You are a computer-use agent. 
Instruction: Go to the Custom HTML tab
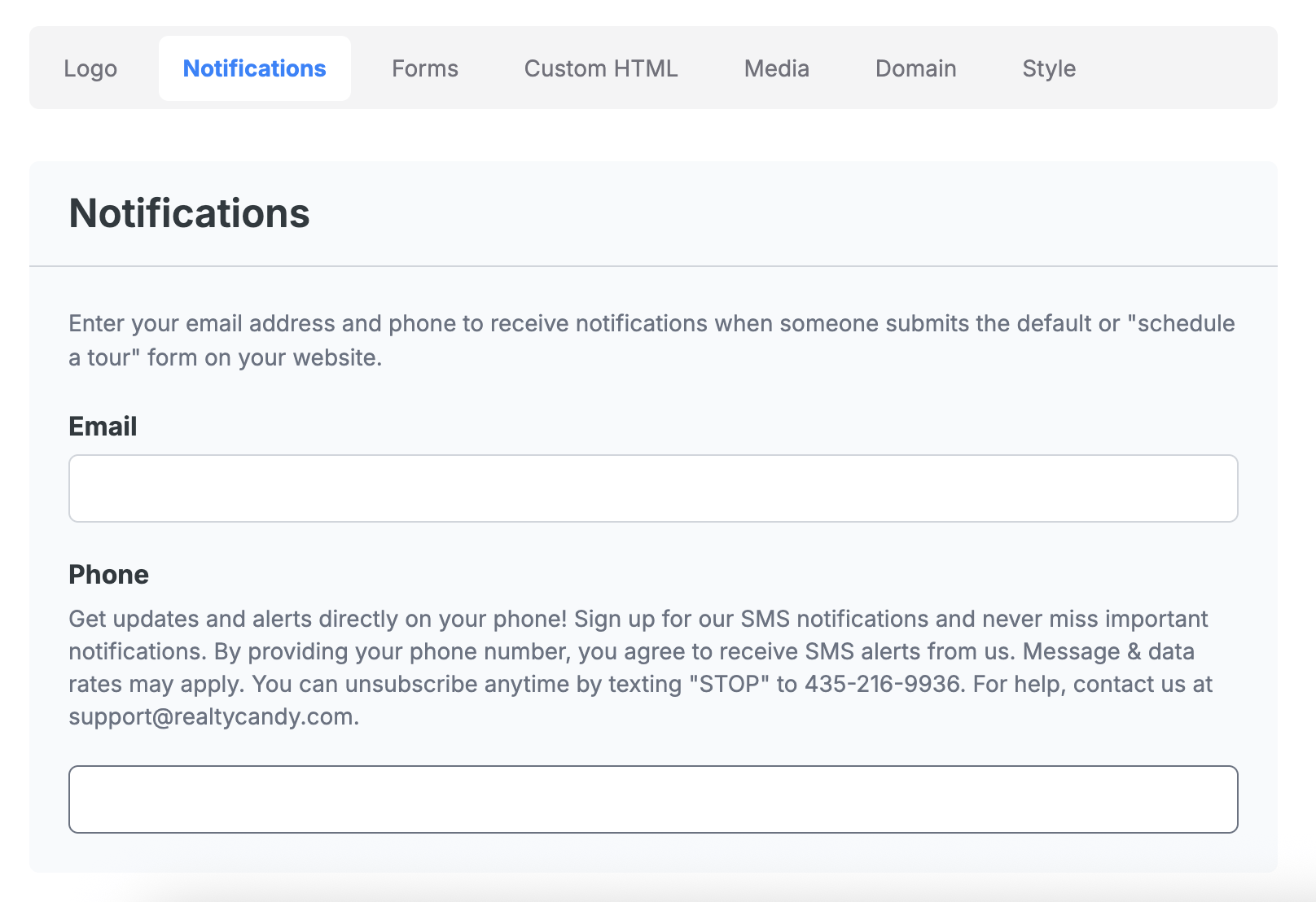point(600,68)
